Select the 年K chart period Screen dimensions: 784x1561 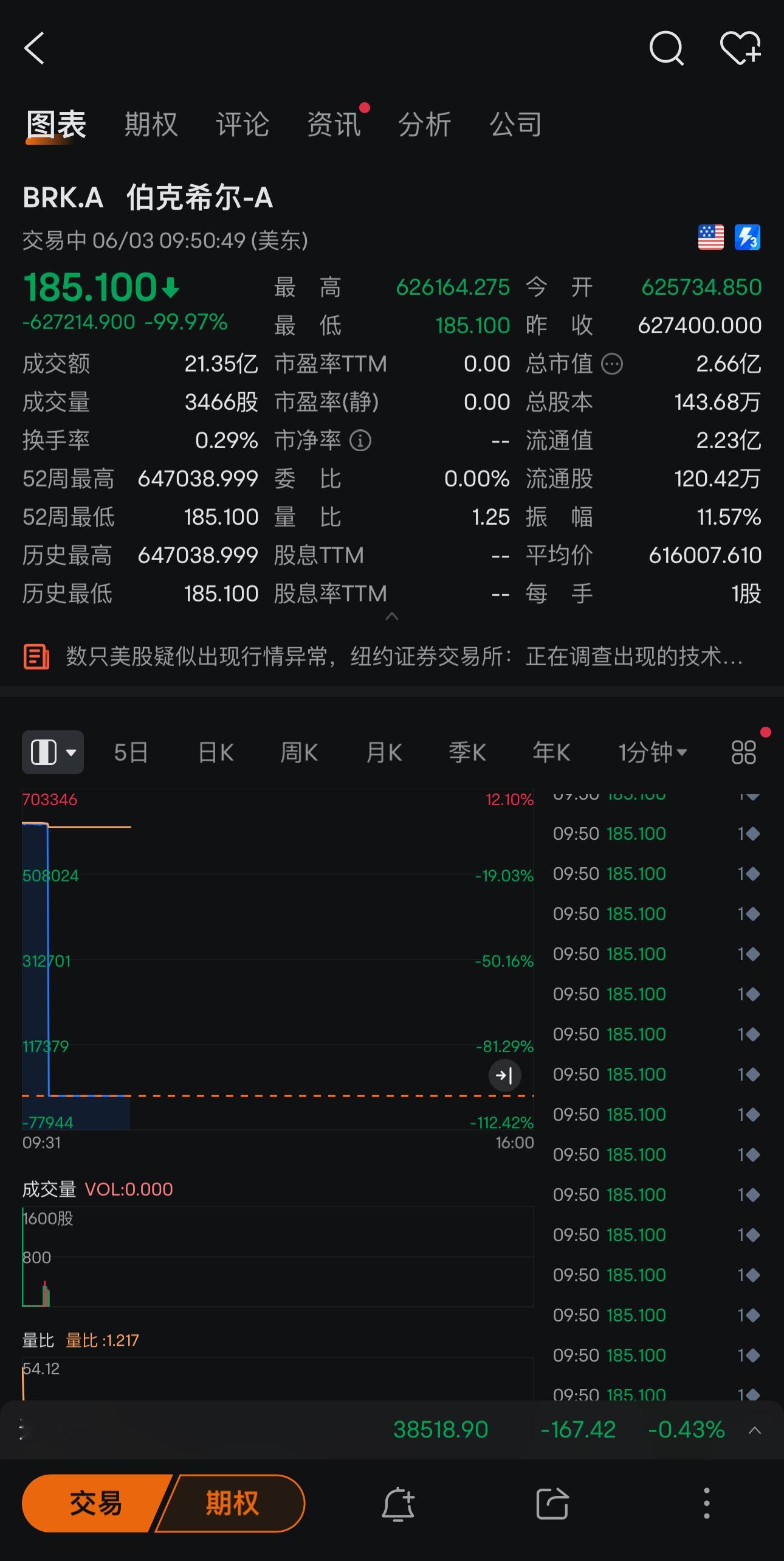pyautogui.click(x=551, y=752)
